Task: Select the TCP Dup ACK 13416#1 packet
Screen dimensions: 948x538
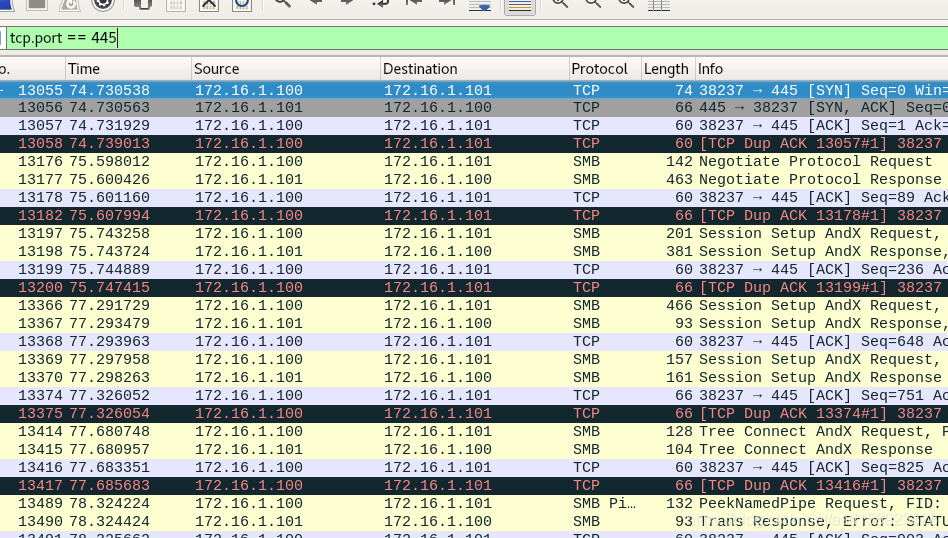Action: (x=474, y=485)
